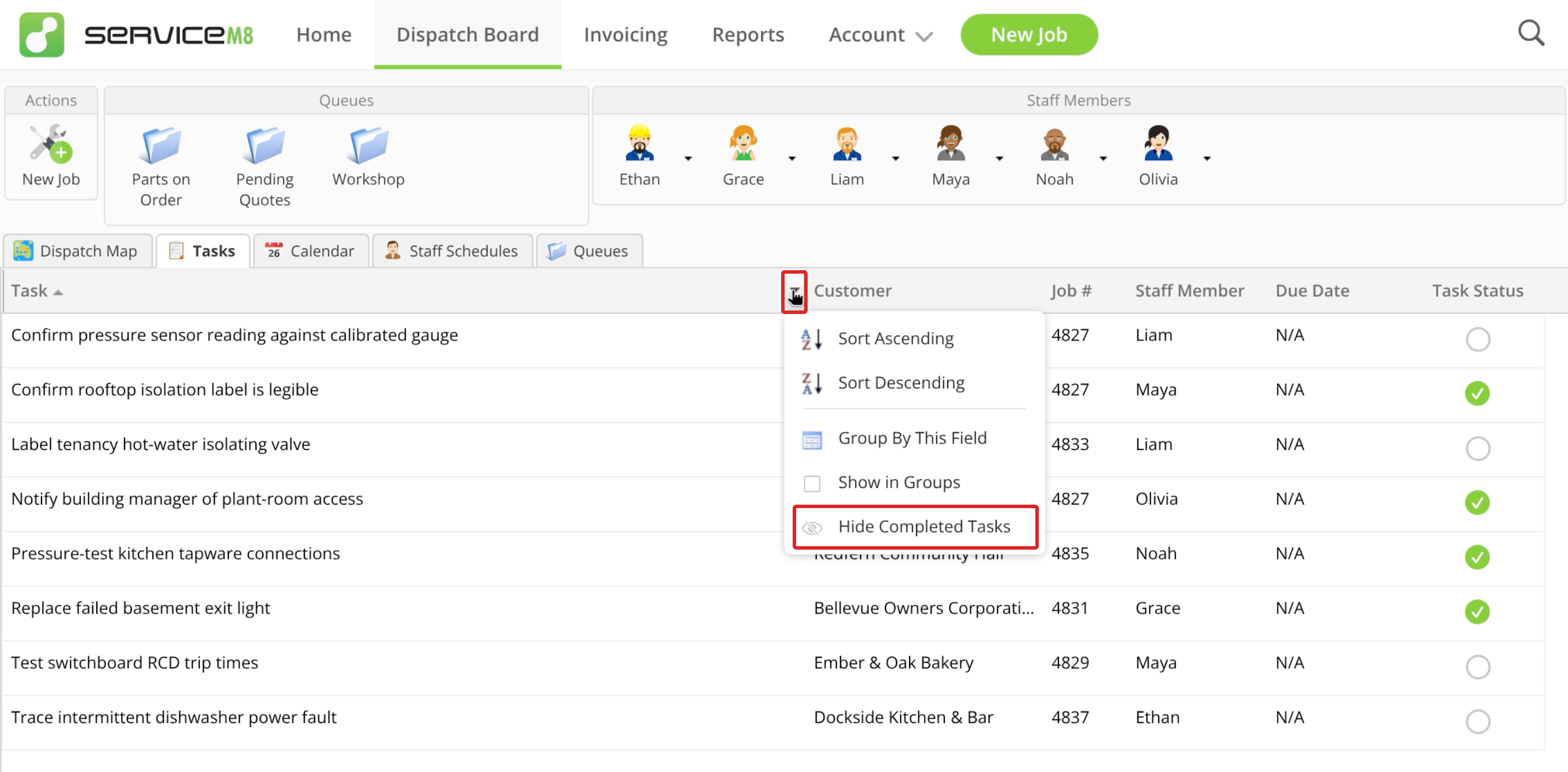Open the Pending Quotes queue folder

[x=265, y=145]
